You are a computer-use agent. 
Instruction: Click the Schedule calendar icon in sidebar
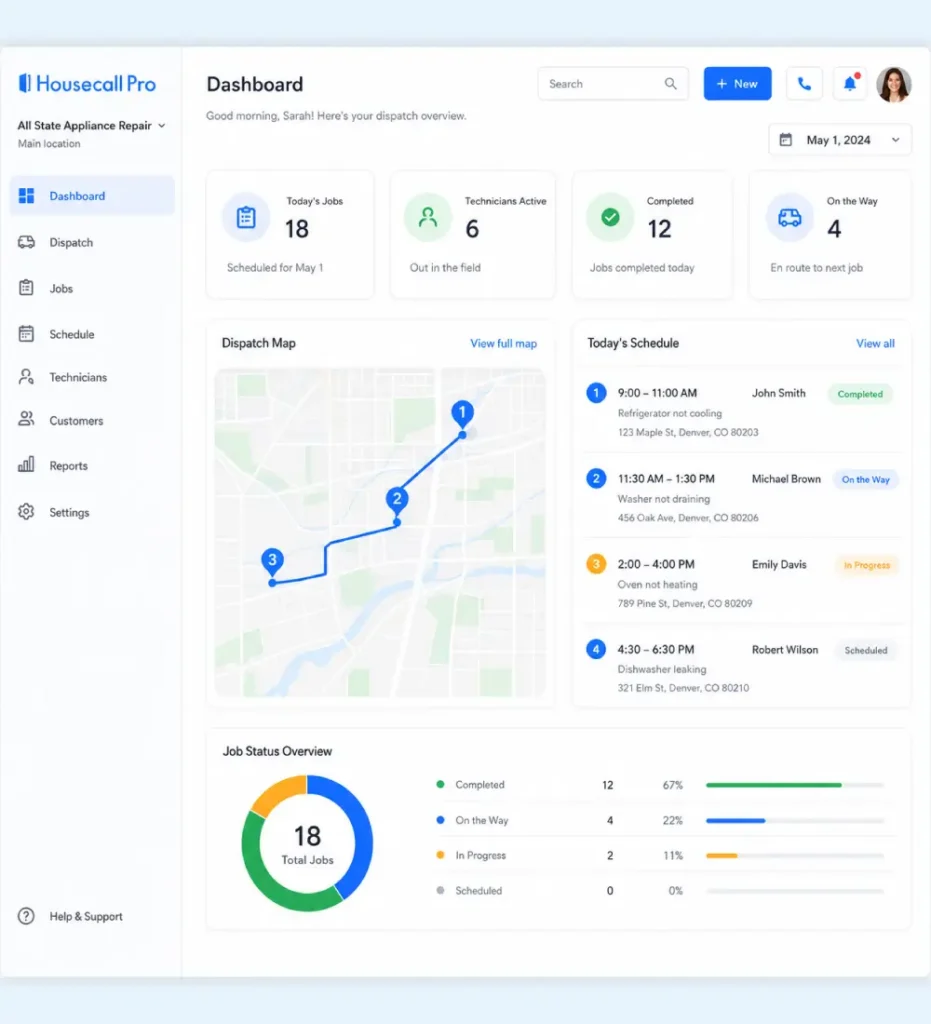(x=26, y=334)
